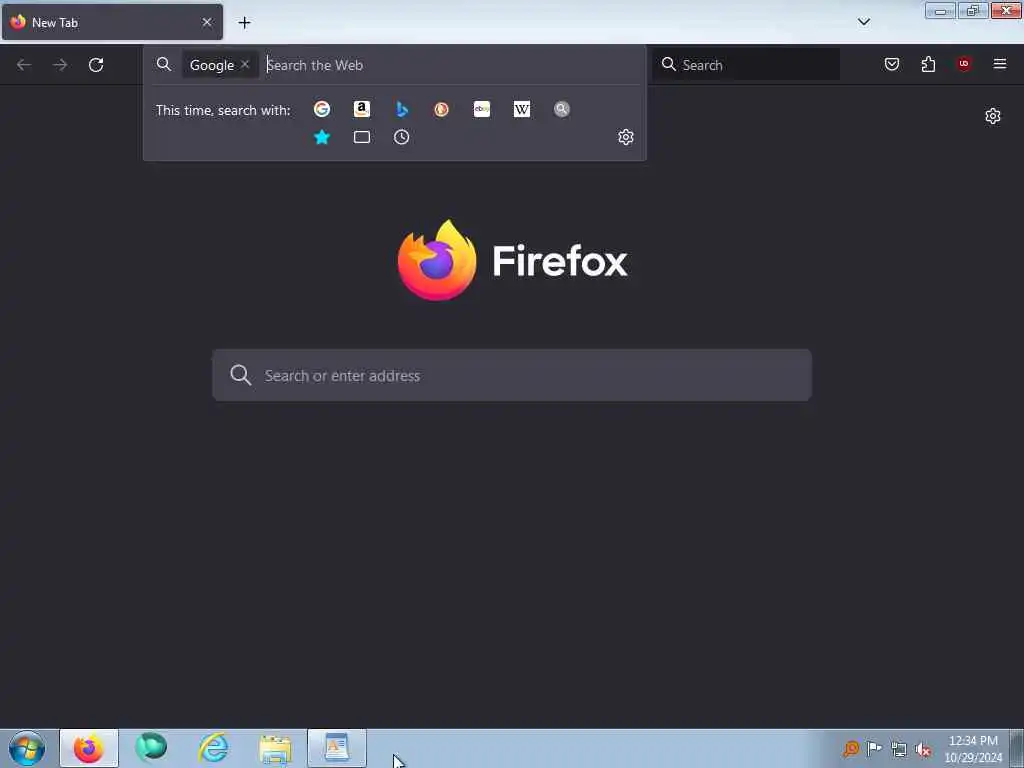
Task: Open Windows Explorer folder on taskbar
Action: [275, 748]
